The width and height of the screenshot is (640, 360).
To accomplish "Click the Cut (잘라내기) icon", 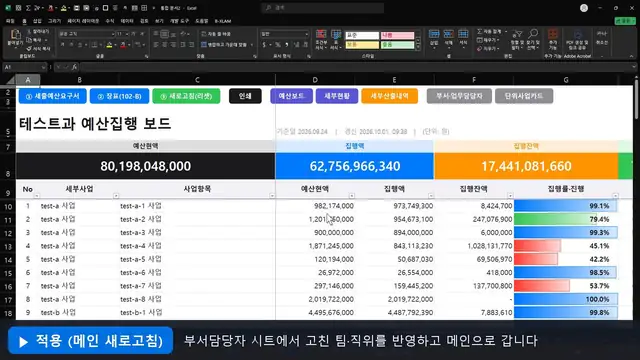I will pos(29,31).
